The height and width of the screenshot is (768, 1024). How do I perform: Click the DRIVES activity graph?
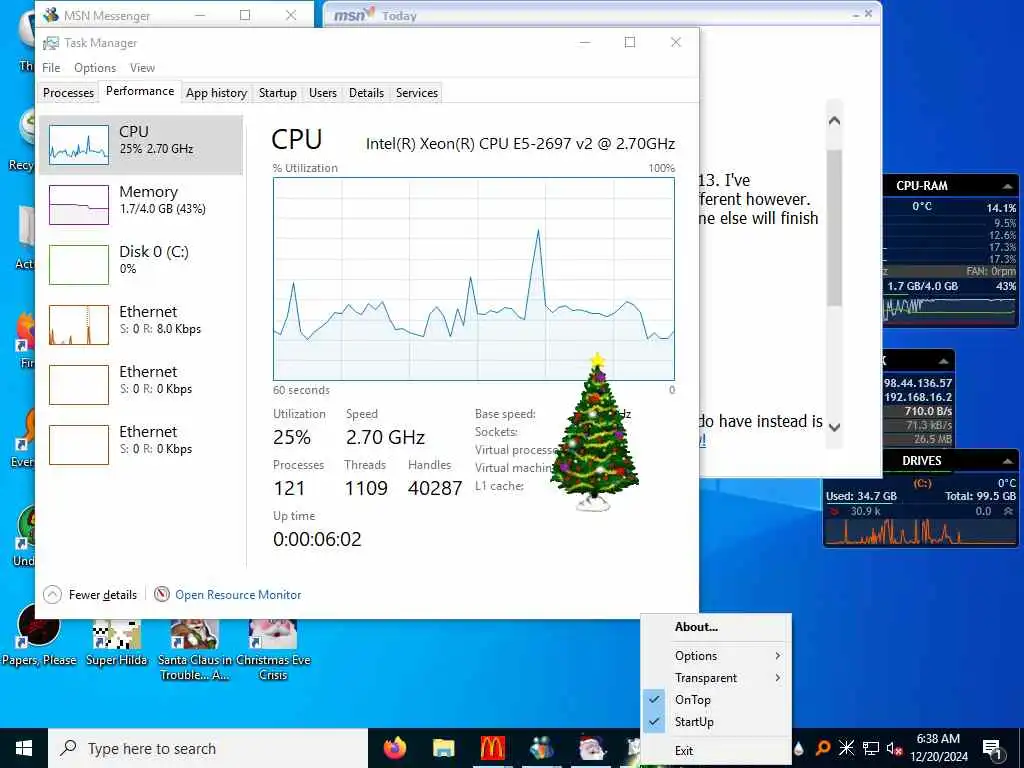(920, 532)
